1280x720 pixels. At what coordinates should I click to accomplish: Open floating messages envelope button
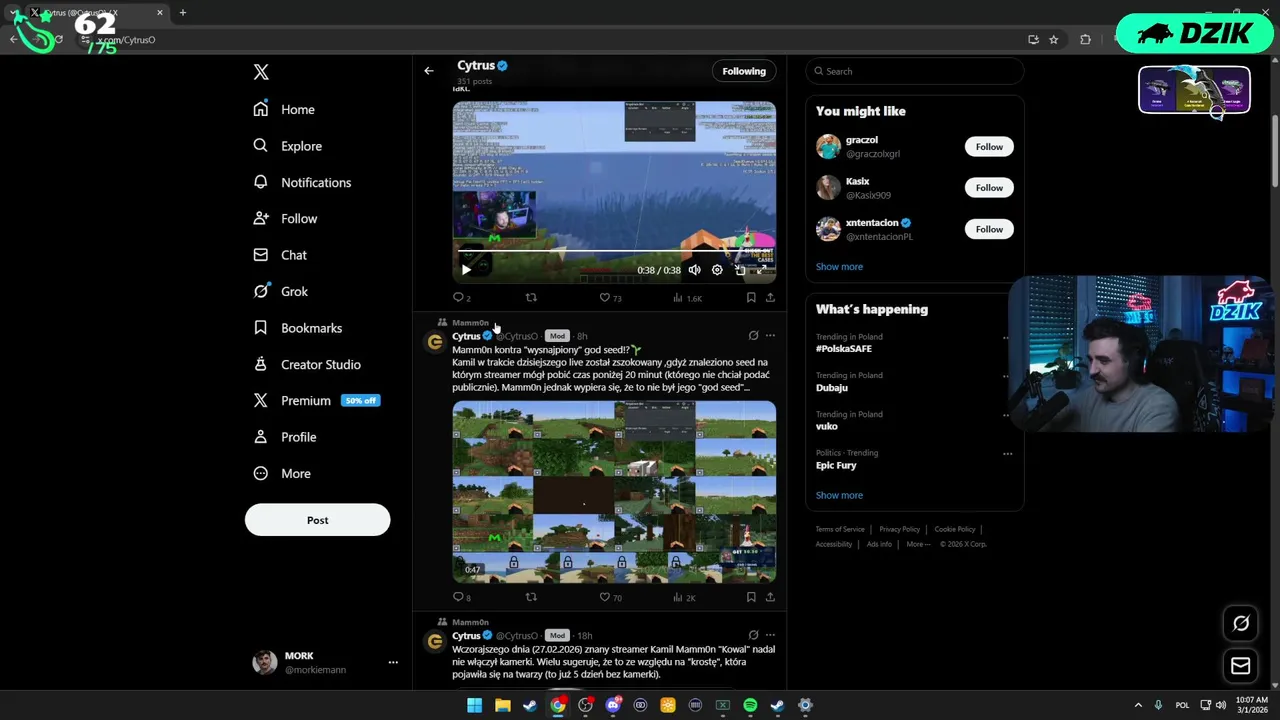1241,666
